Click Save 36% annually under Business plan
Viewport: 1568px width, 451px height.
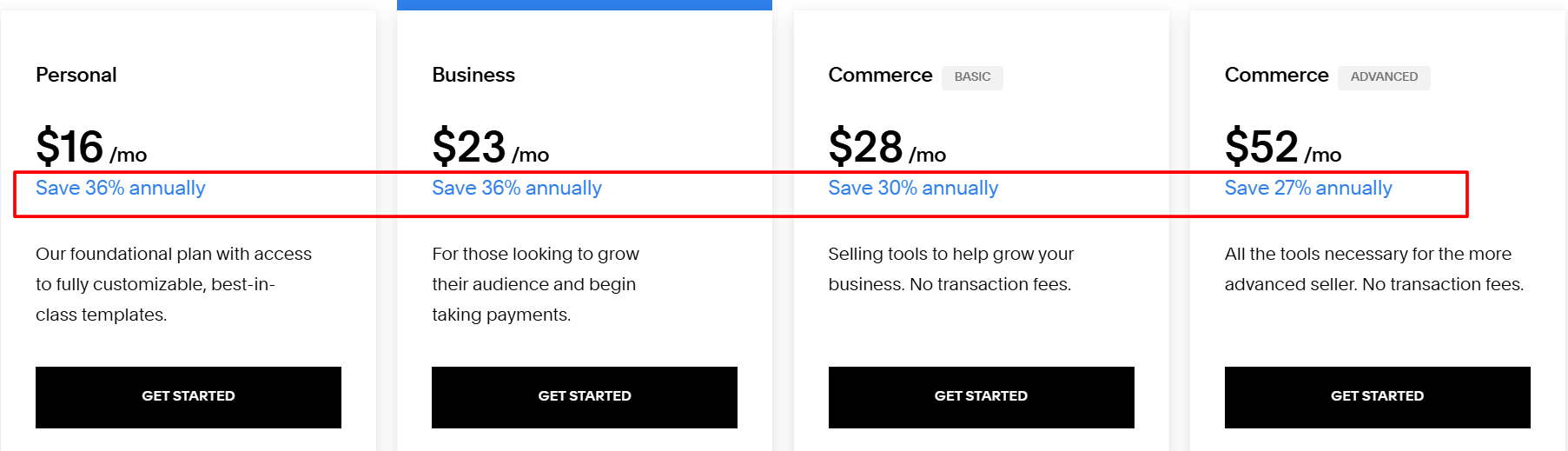click(x=517, y=189)
